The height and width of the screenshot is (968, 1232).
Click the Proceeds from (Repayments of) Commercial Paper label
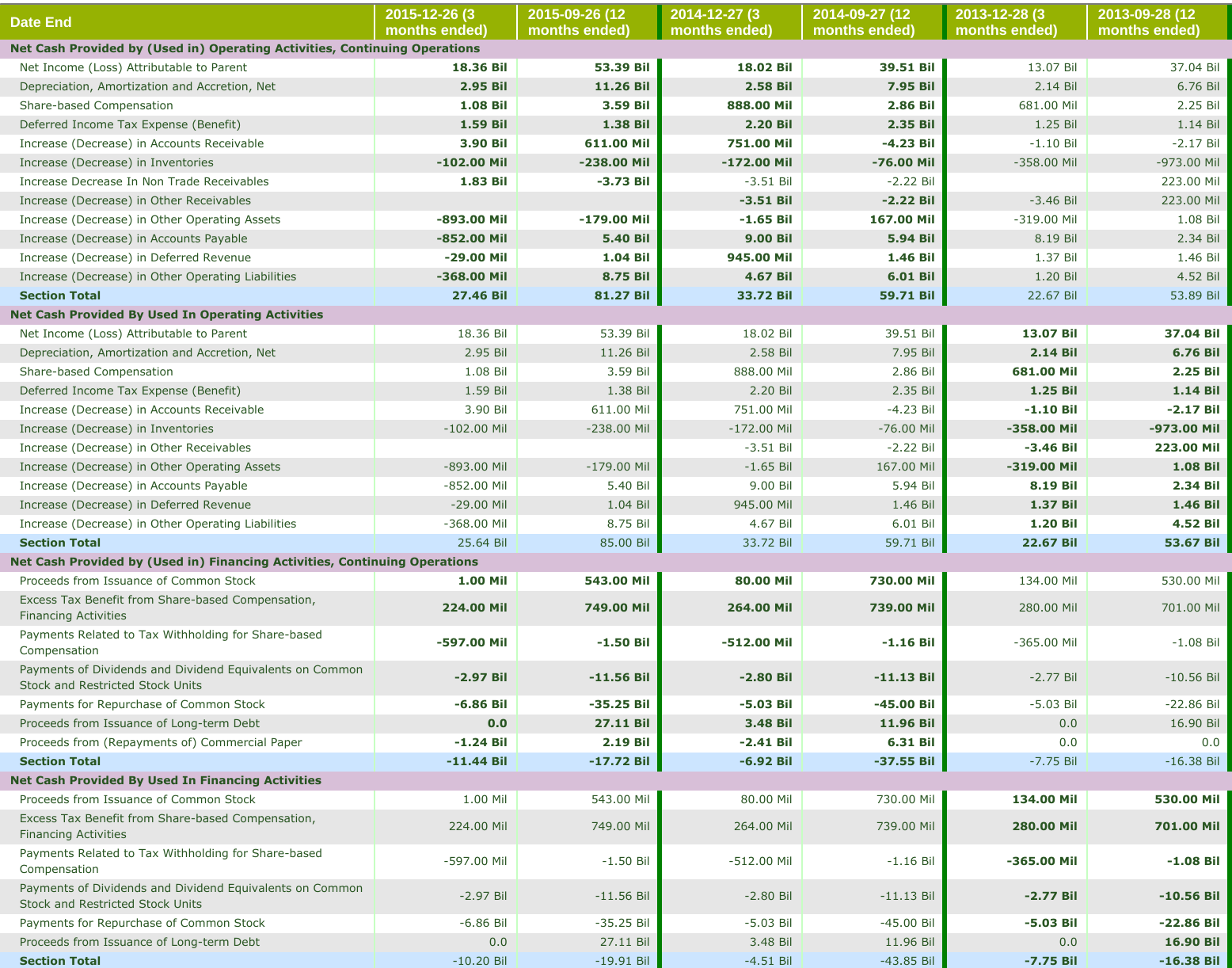[x=161, y=742]
